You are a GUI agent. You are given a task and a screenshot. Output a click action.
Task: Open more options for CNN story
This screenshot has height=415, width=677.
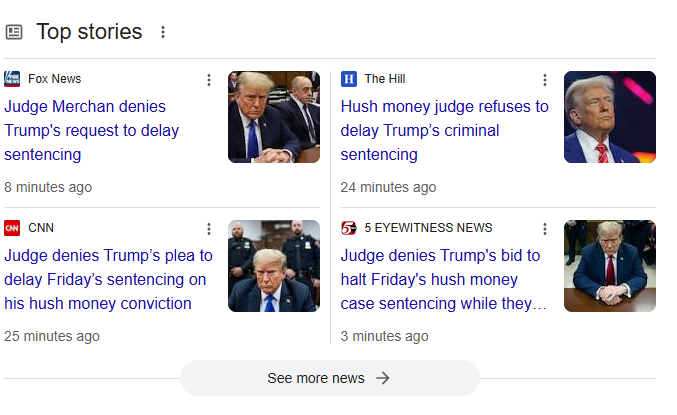[209, 229]
